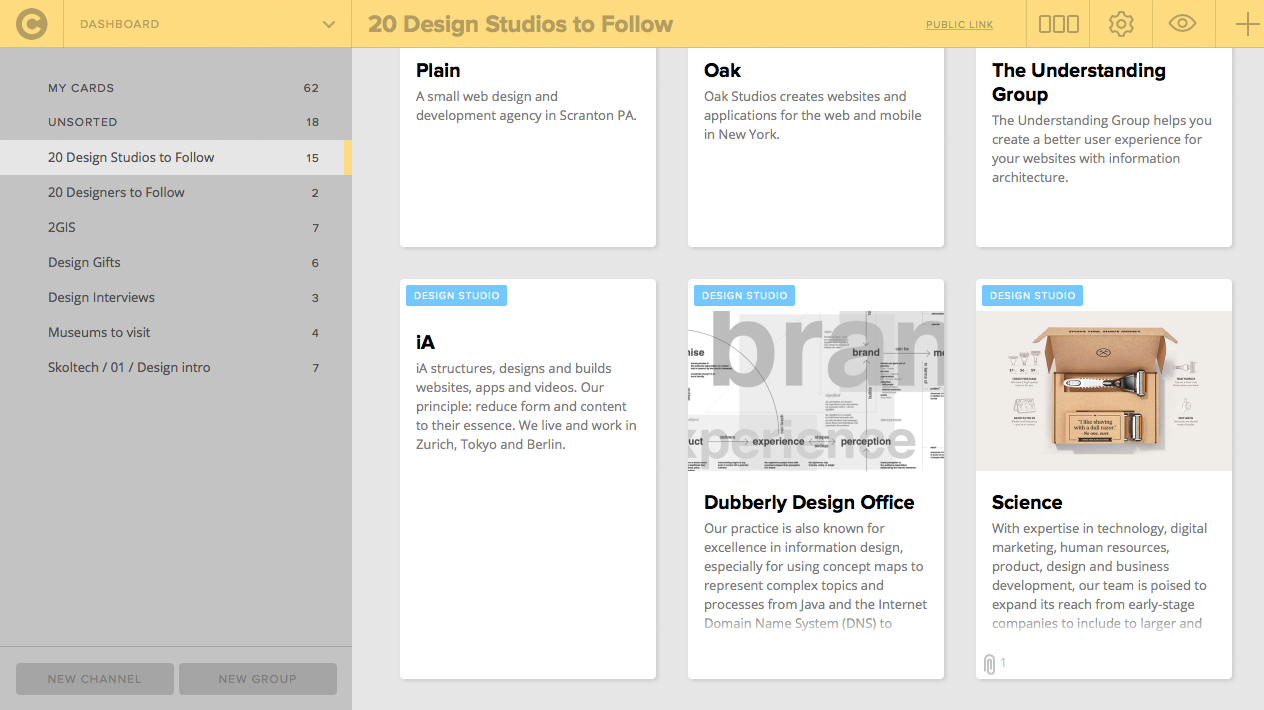Click Design Studio tag on Dubberly card
The image size is (1264, 710).
[x=745, y=295]
